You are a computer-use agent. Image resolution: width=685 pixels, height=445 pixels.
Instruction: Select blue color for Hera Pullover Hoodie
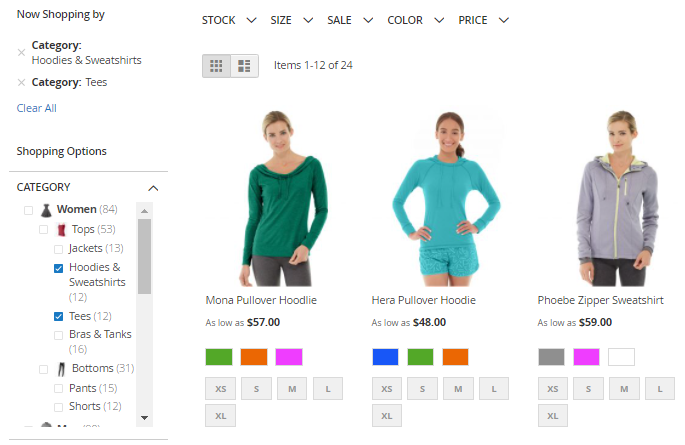point(385,357)
